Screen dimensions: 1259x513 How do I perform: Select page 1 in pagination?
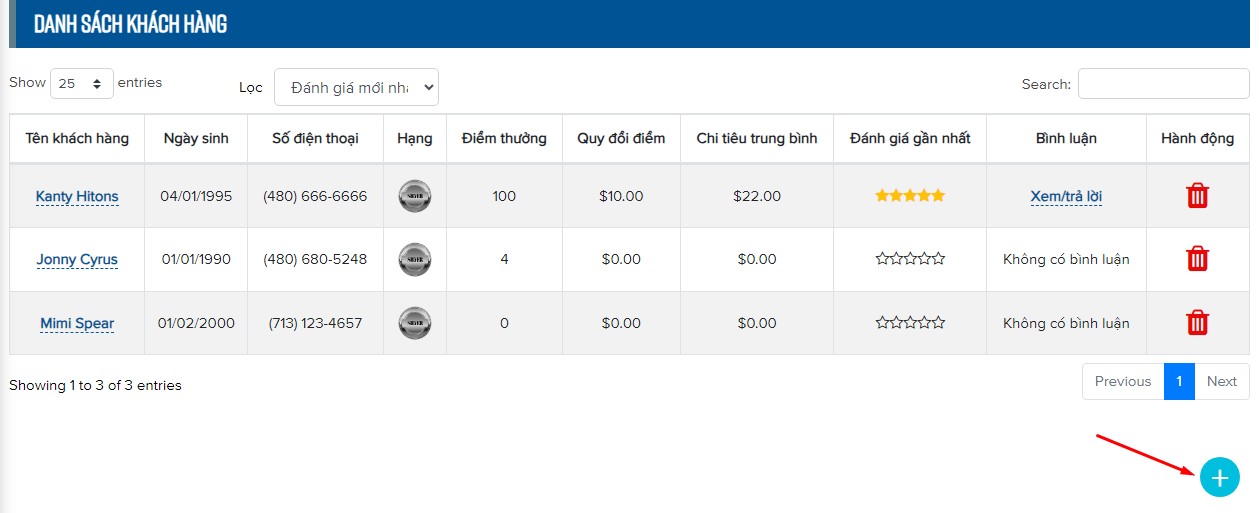coord(1179,381)
